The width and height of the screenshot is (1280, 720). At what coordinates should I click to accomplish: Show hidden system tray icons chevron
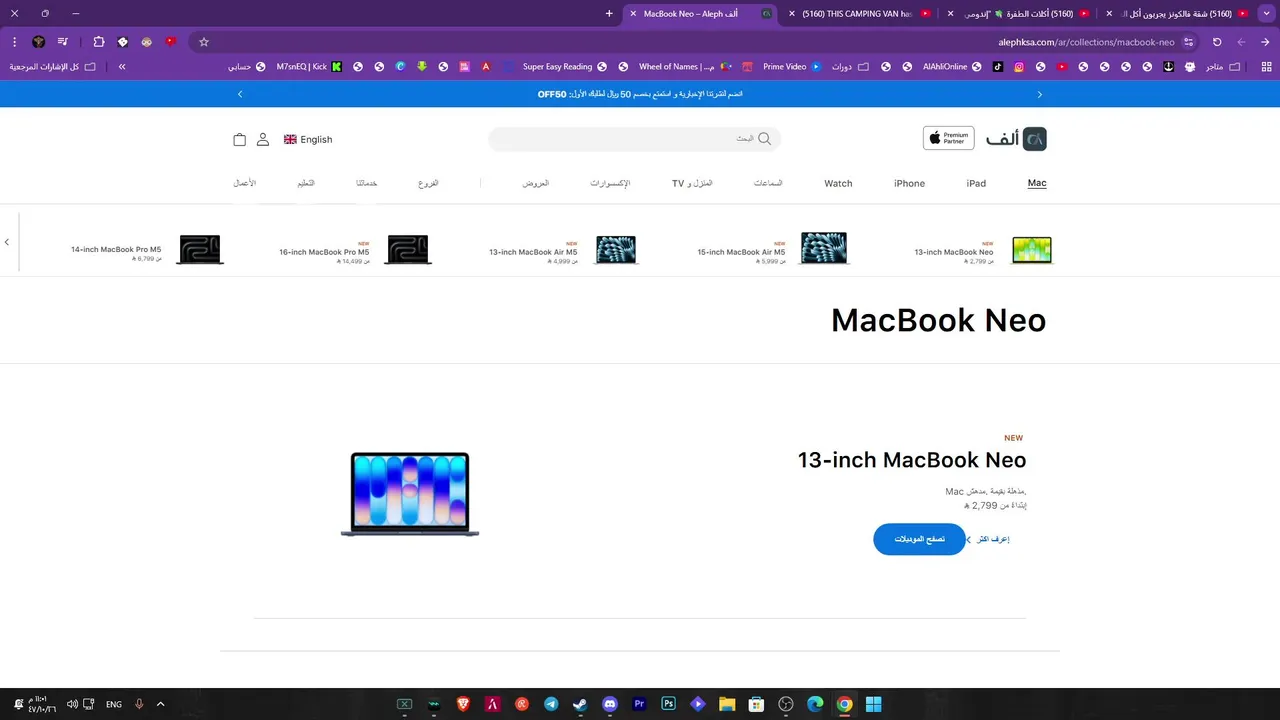tap(160, 704)
